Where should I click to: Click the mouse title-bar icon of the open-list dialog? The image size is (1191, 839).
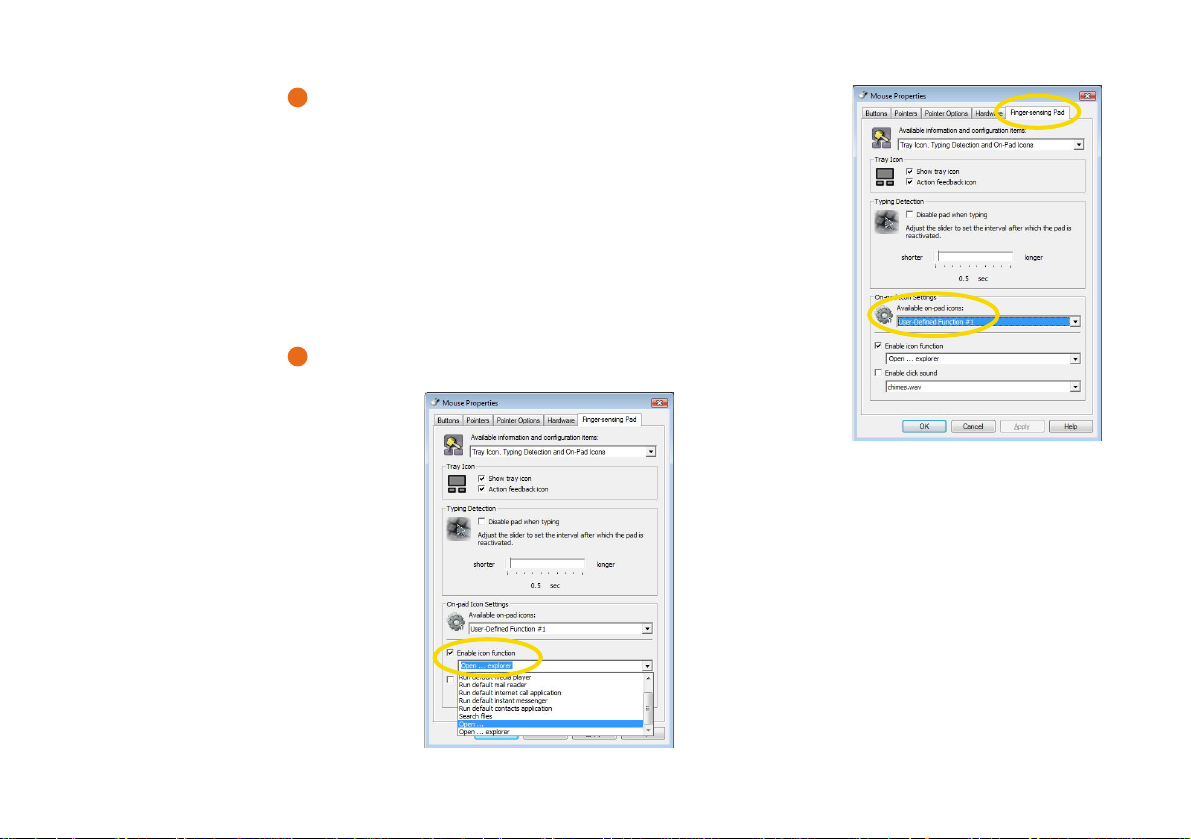point(434,402)
